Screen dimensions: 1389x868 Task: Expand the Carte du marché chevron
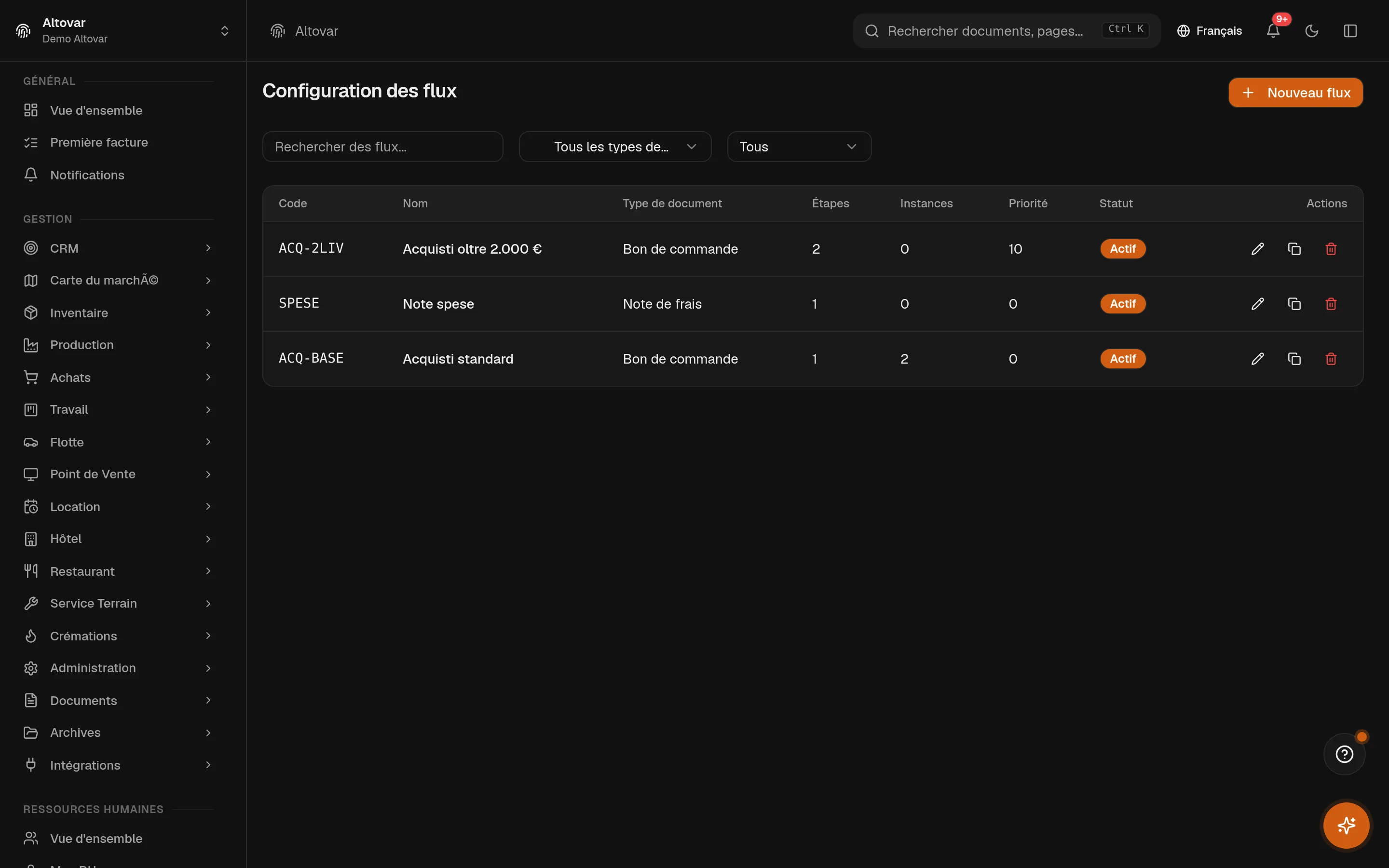tap(208, 280)
